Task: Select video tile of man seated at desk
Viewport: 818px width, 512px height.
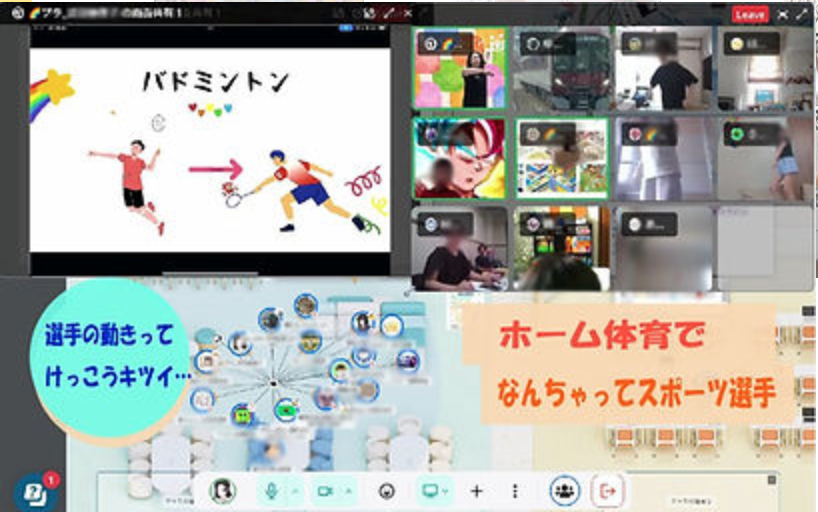Action: 460,248
